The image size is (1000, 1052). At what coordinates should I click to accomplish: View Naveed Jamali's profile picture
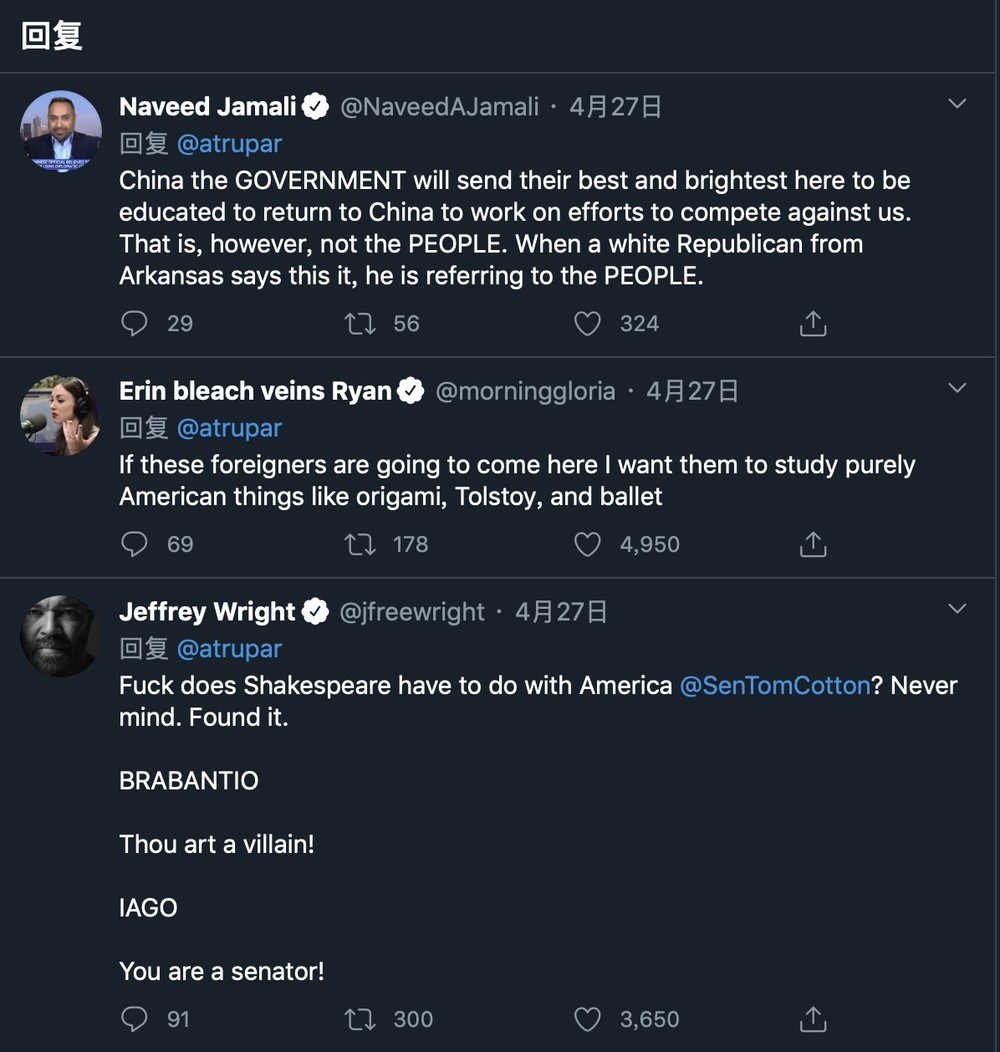[x=61, y=131]
